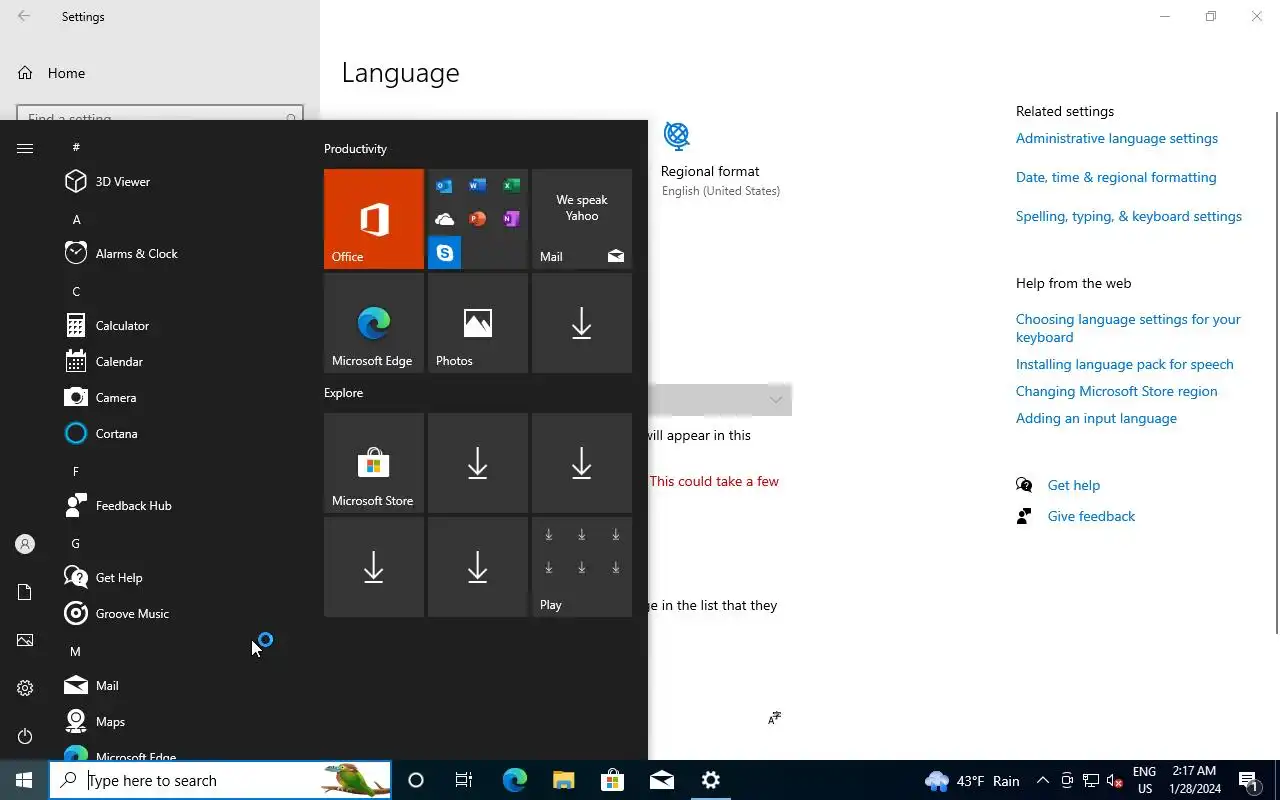Open the Microsoft Edge tile
This screenshot has height=800, width=1280.
tap(374, 323)
